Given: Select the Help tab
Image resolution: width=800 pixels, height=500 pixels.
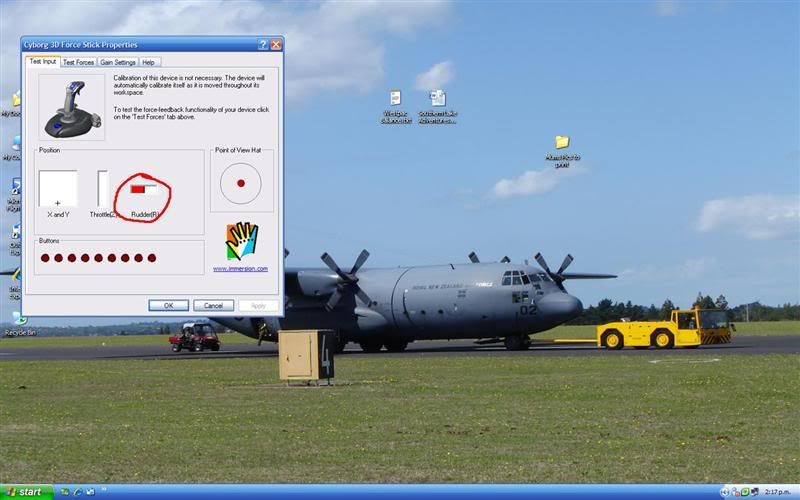Looking at the screenshot, I should click(148, 62).
